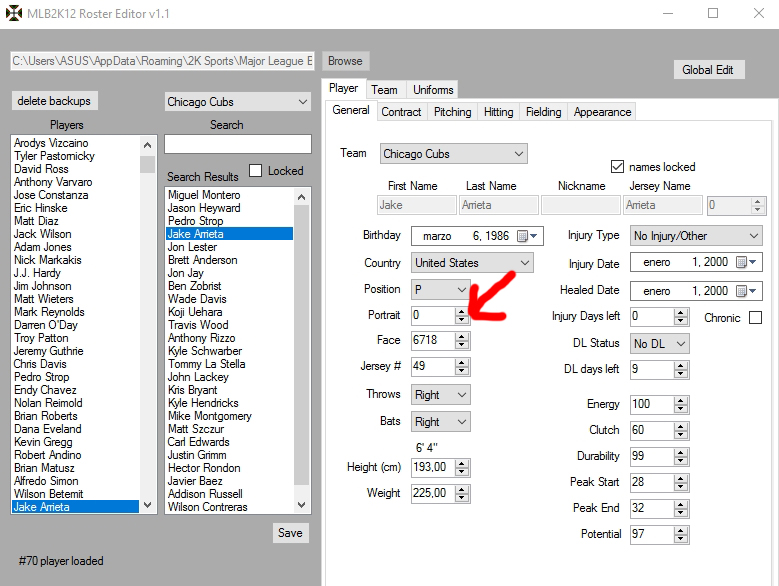Open the Chicago Cubs team filter dropdown
This screenshot has width=779, height=586.
point(238,102)
